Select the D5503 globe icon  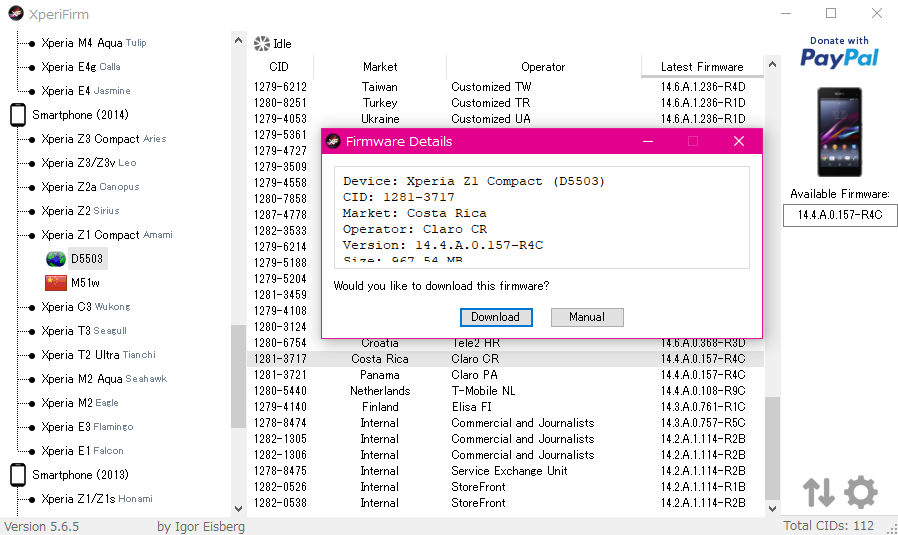[x=56, y=259]
